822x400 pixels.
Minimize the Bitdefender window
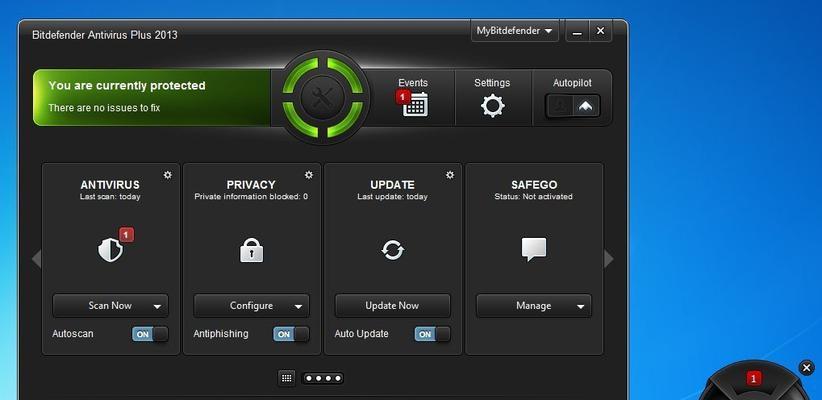(577, 31)
